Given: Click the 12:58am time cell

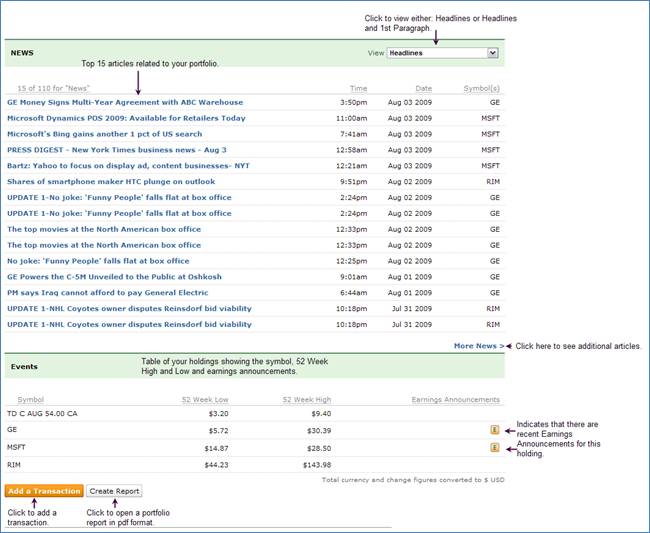Looking at the screenshot, I should coord(352,150).
